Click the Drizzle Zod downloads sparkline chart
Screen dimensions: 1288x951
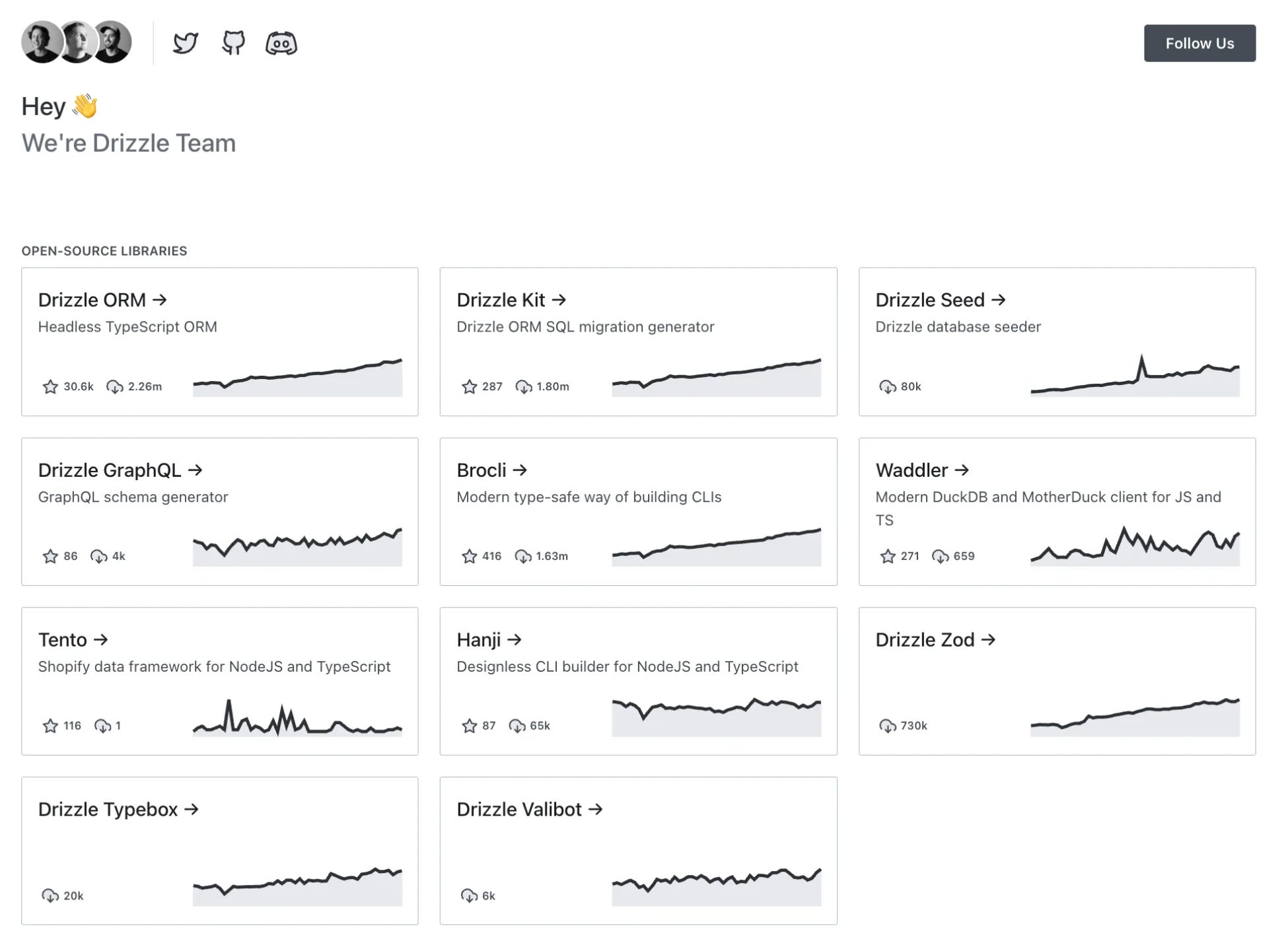(x=1135, y=717)
